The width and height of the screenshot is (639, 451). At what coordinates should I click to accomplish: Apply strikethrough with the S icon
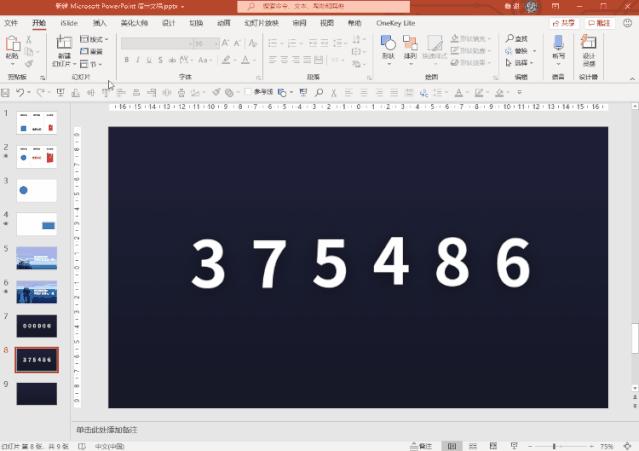tap(161, 60)
